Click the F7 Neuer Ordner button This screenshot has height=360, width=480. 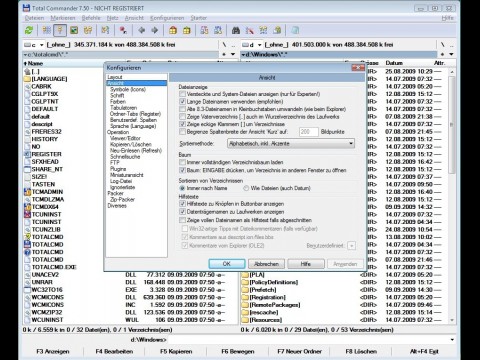pos(299,351)
